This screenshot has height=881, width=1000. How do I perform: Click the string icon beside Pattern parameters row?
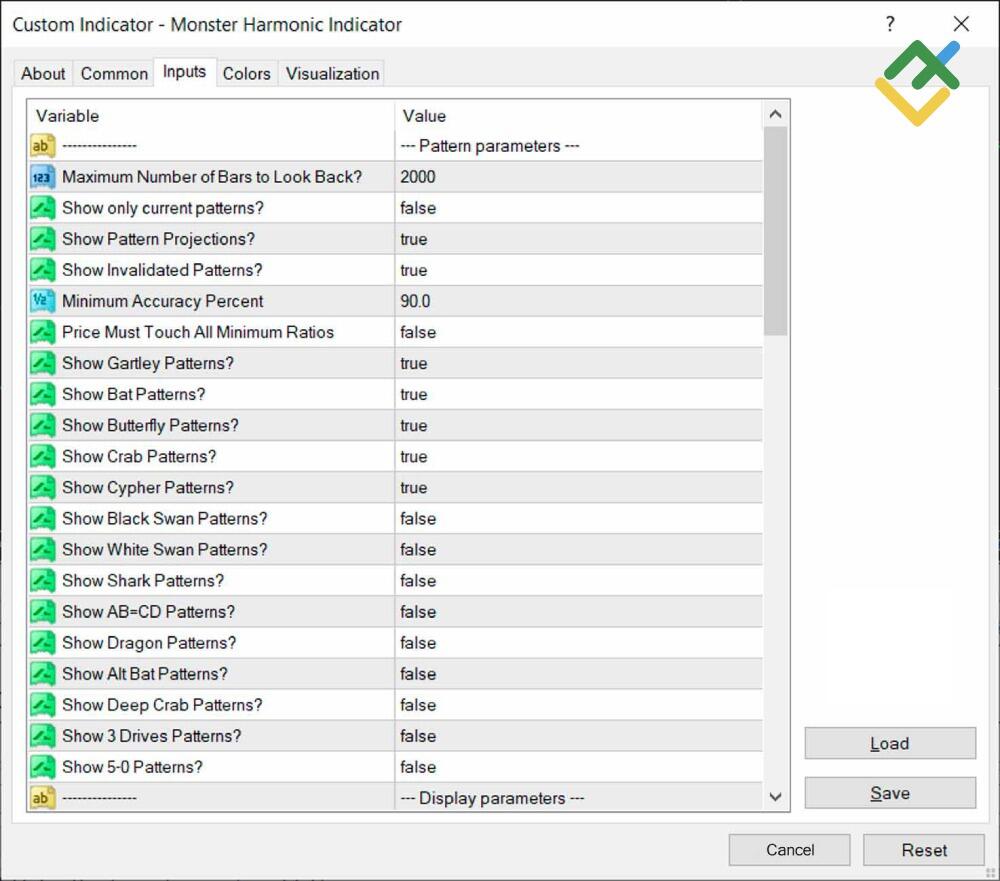click(x=42, y=146)
